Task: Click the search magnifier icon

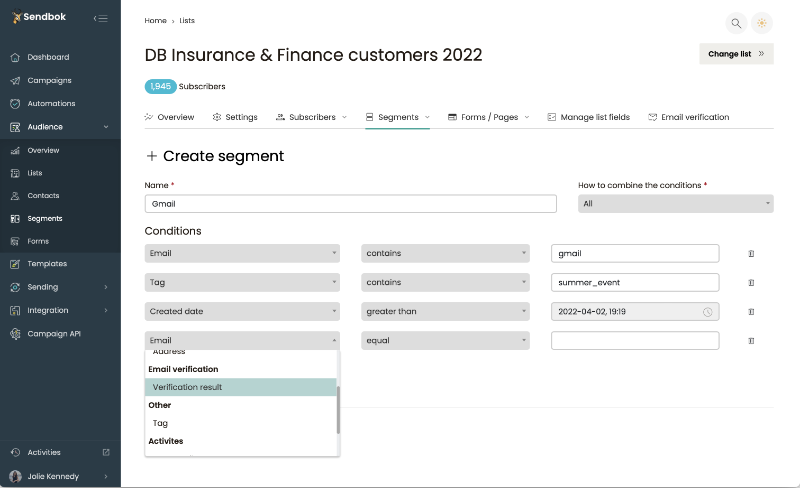Action: coord(736,23)
